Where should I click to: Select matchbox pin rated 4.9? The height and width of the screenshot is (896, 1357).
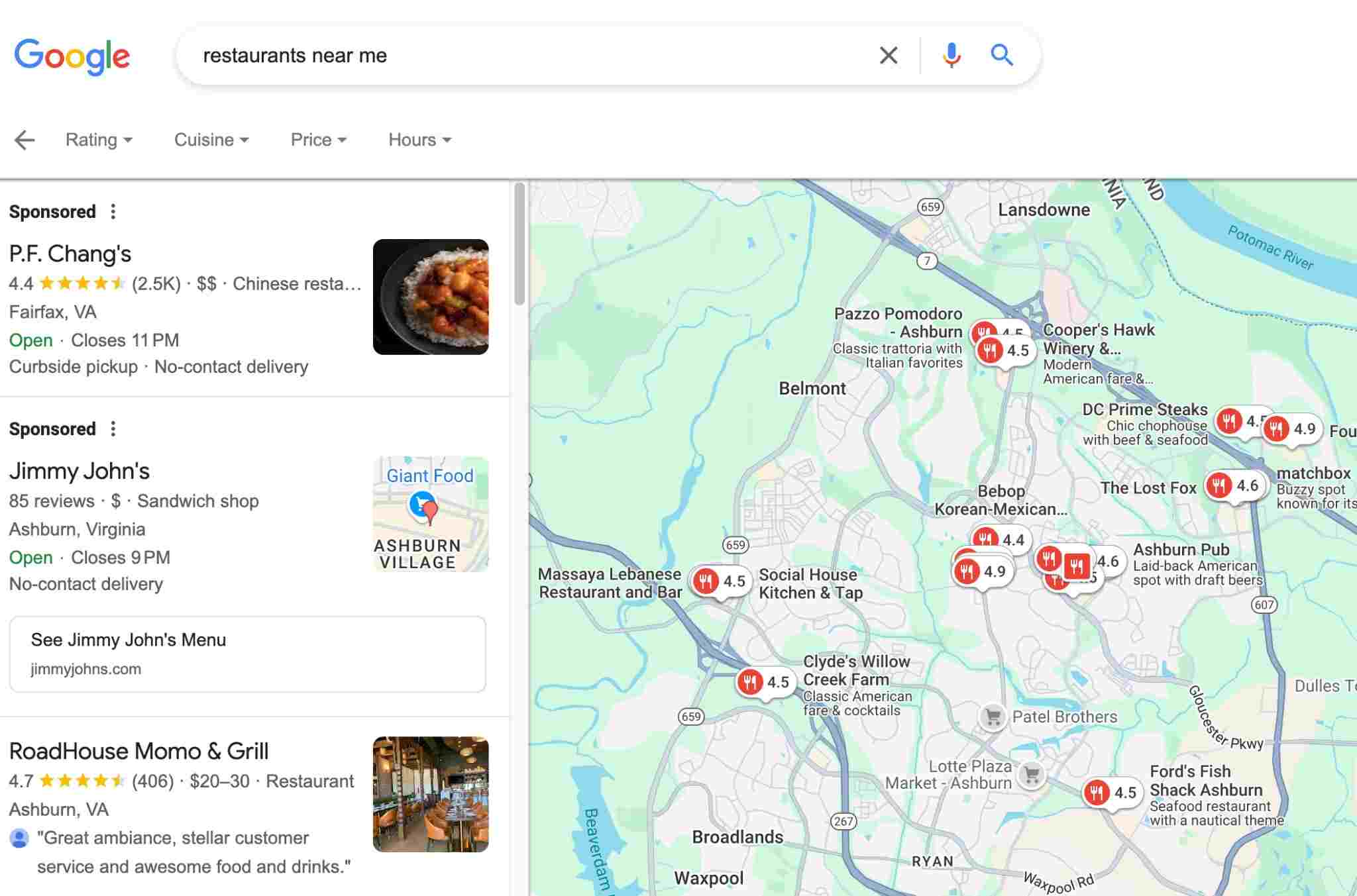1292,429
